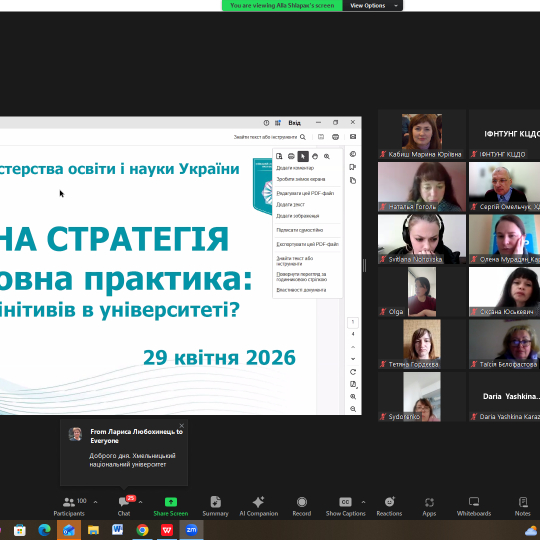The image size is (540, 540).
Task: Select Sydorenko's video tile
Action: coord(422,397)
